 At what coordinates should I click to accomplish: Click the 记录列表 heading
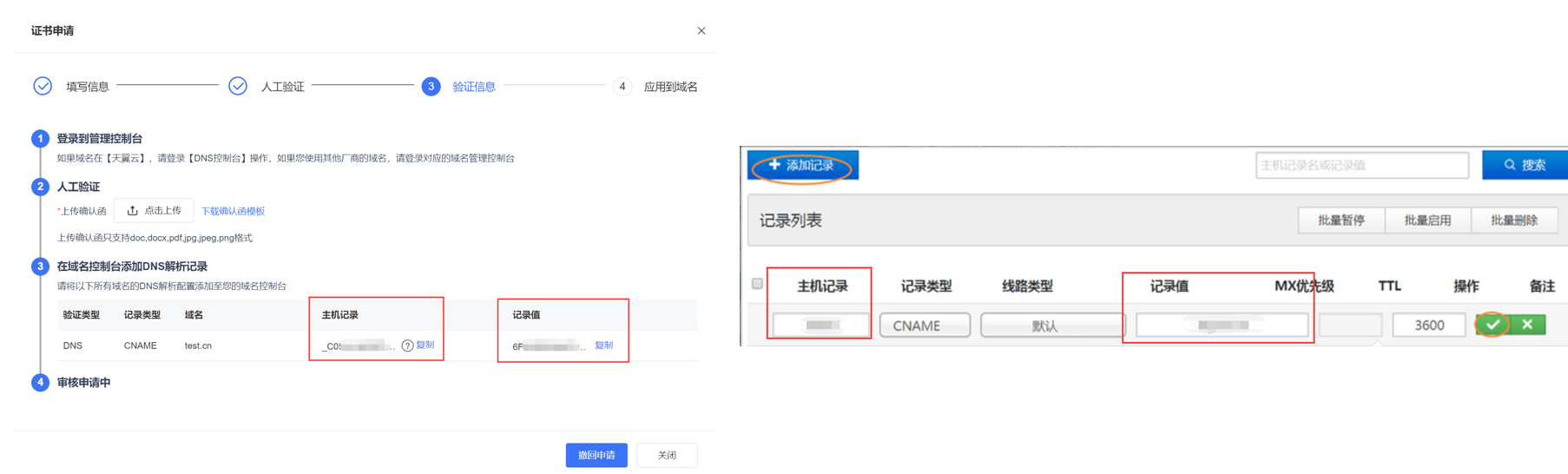tap(790, 221)
